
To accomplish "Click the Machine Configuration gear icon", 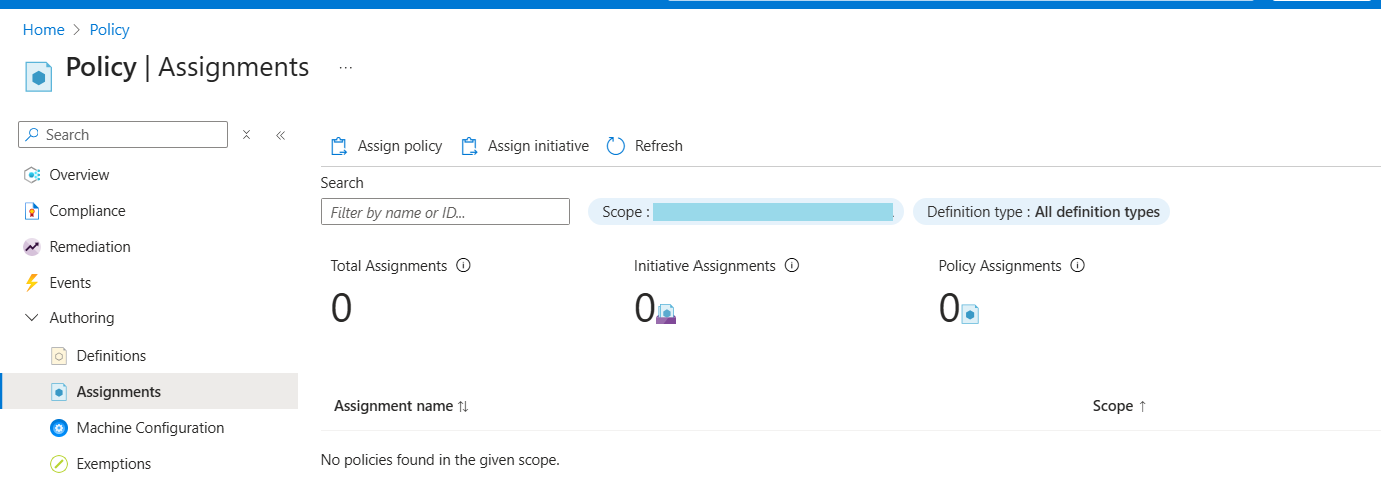I will click(x=59, y=428).
